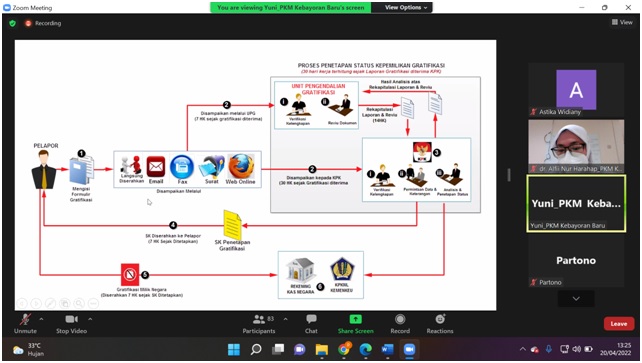
Task: Open the View Options dropdown
Action: pos(406,7)
